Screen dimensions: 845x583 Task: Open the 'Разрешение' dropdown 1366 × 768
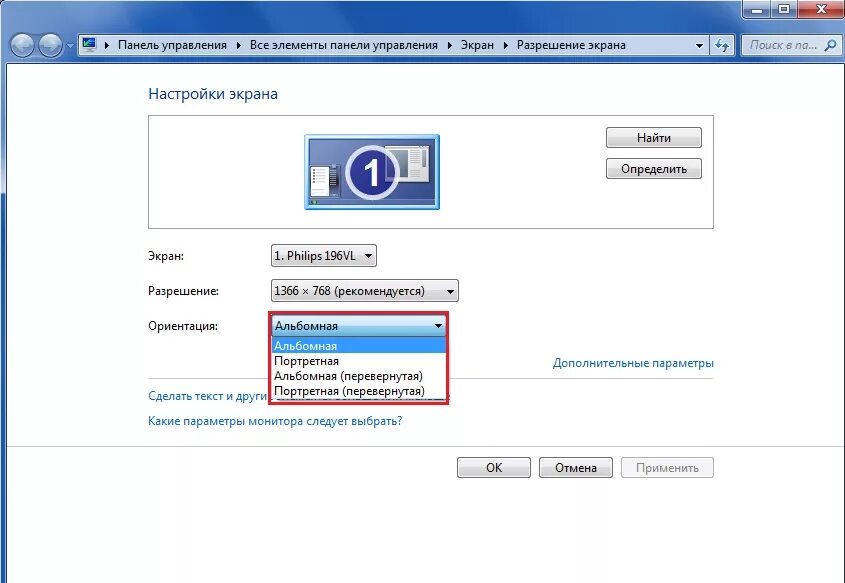(364, 291)
